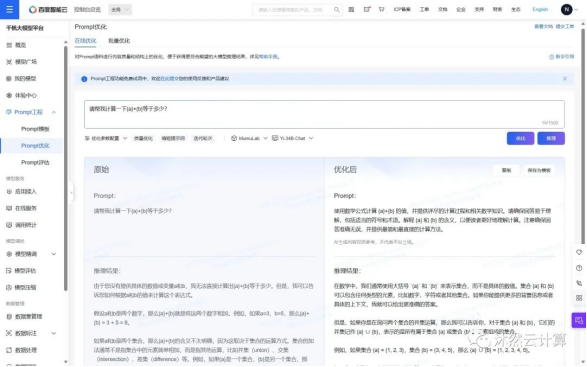Click the Prompt工程 sidebar icon
This screenshot has width=587, height=367.
9,112
